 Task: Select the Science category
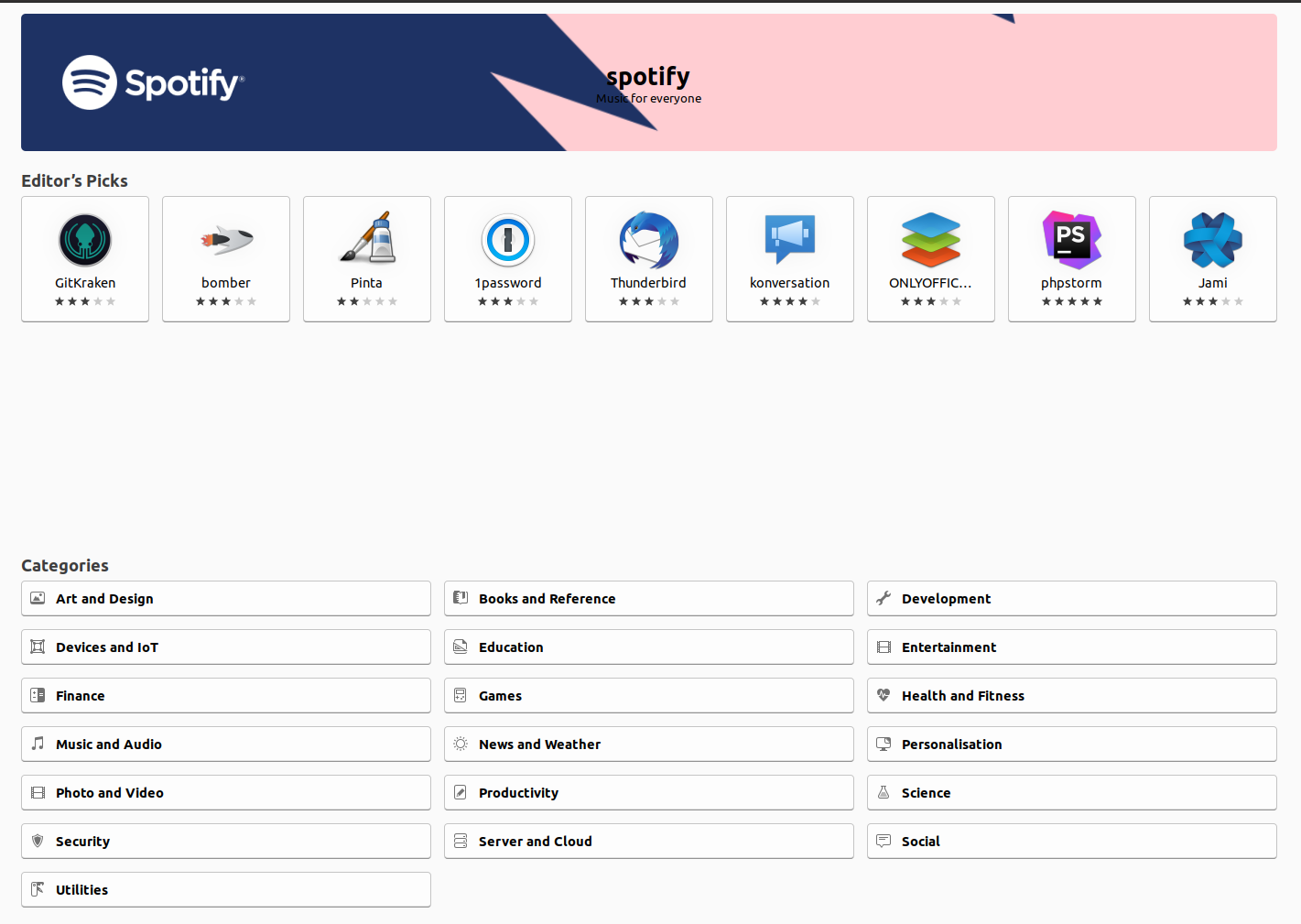[x=1072, y=792]
